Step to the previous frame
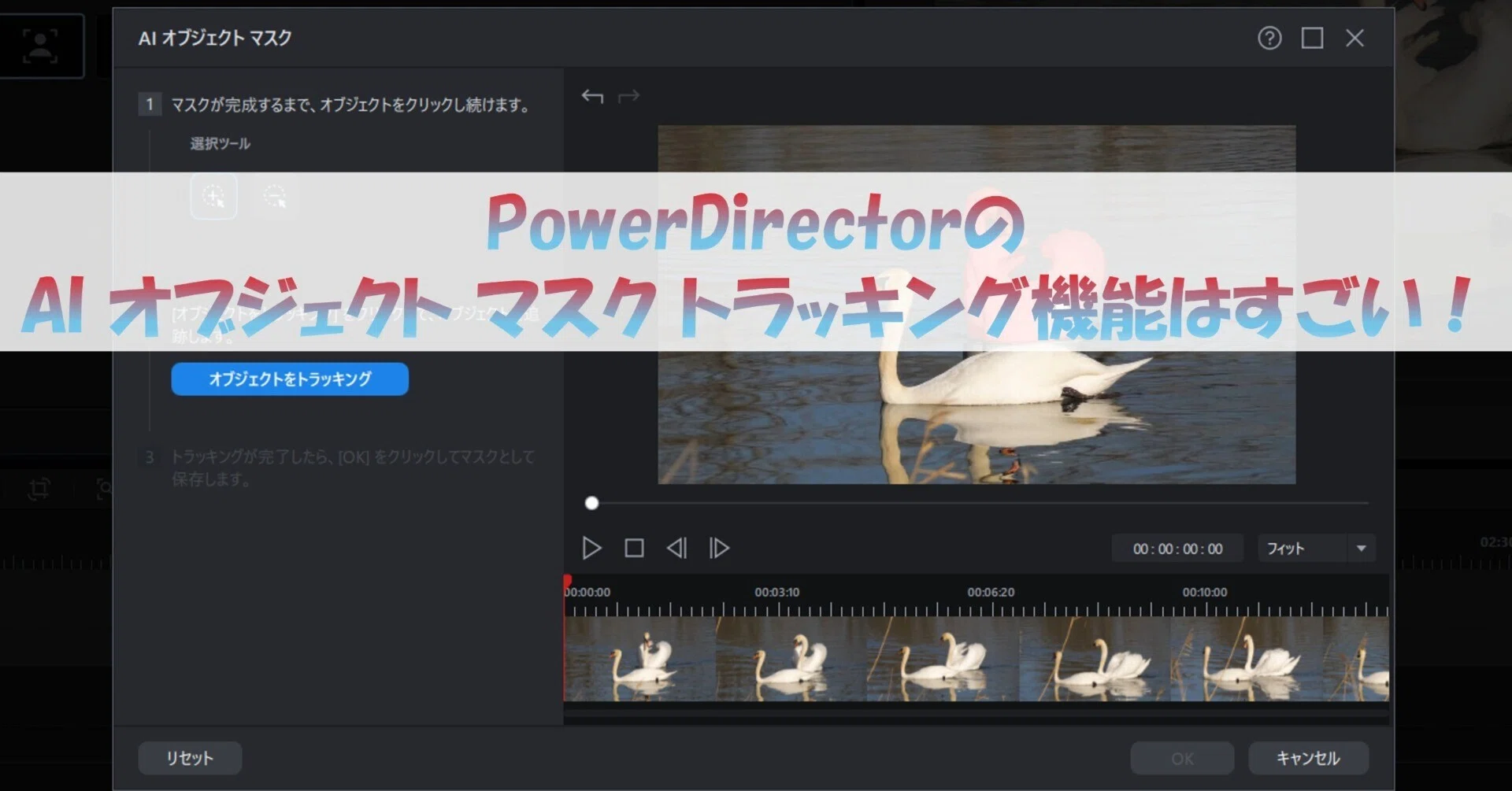This screenshot has height=791, width=1512. click(676, 548)
